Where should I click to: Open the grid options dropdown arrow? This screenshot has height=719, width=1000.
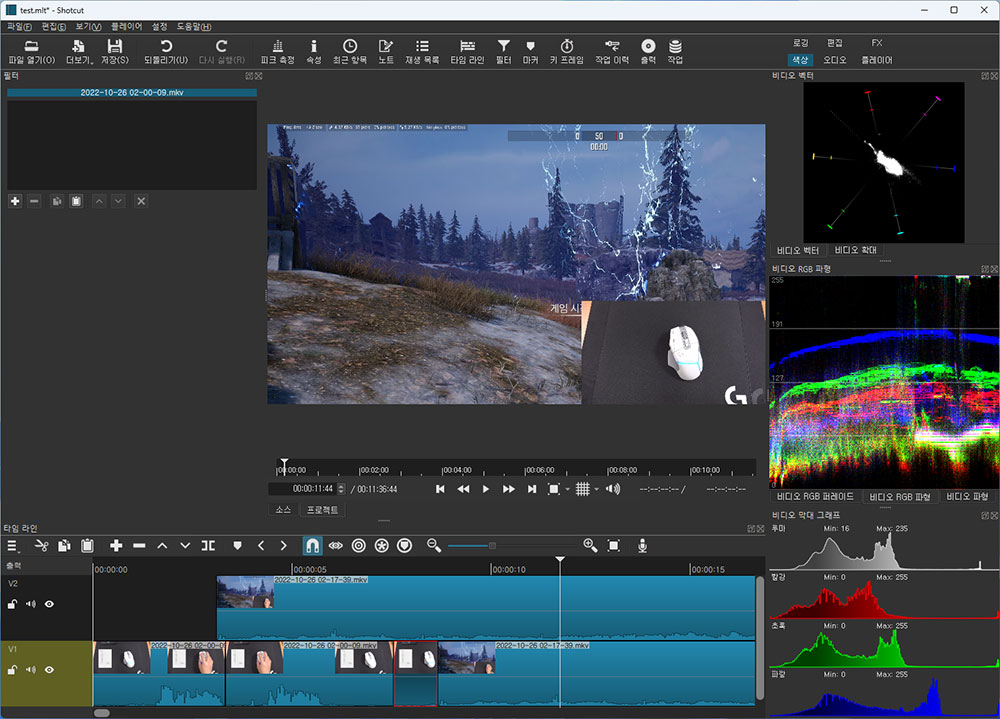tap(596, 489)
